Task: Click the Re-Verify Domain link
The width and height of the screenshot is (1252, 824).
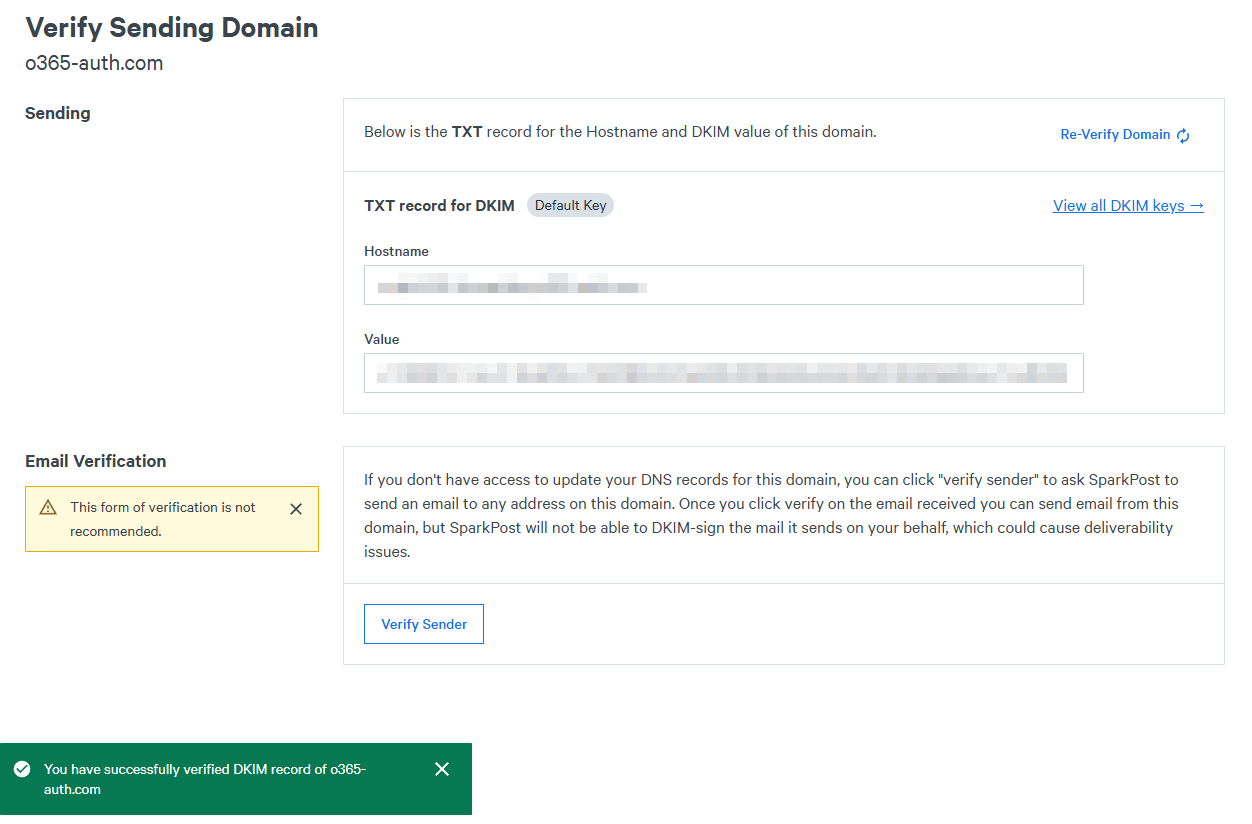Action: coord(1125,135)
